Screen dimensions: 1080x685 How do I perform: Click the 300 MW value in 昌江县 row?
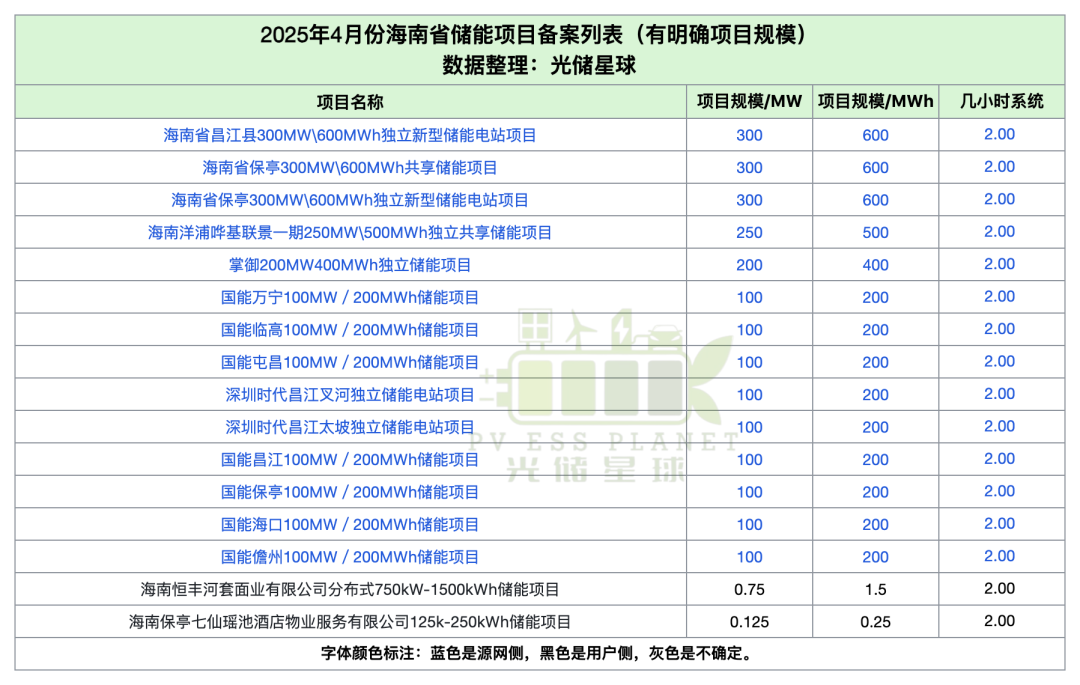click(x=749, y=135)
